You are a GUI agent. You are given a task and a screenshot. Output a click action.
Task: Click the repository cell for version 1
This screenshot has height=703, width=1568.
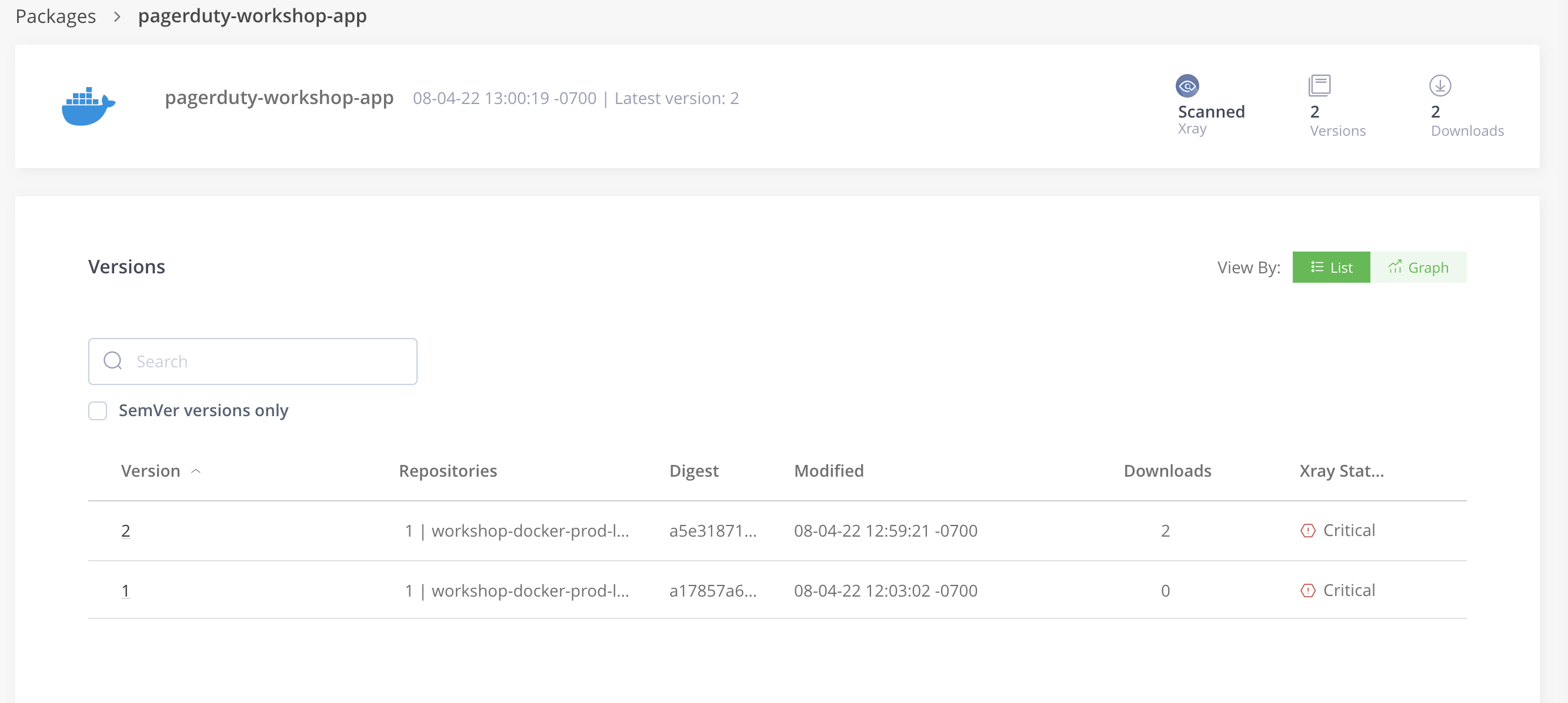517,590
